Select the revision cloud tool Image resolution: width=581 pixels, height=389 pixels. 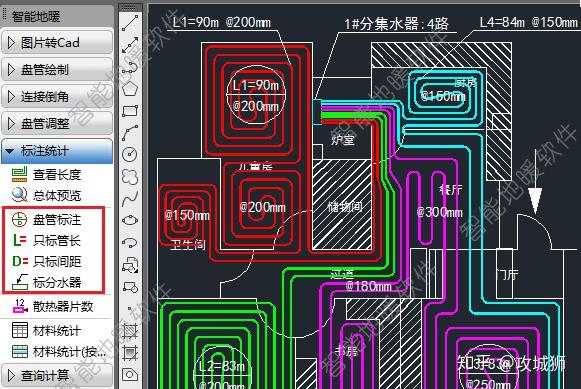coord(130,177)
